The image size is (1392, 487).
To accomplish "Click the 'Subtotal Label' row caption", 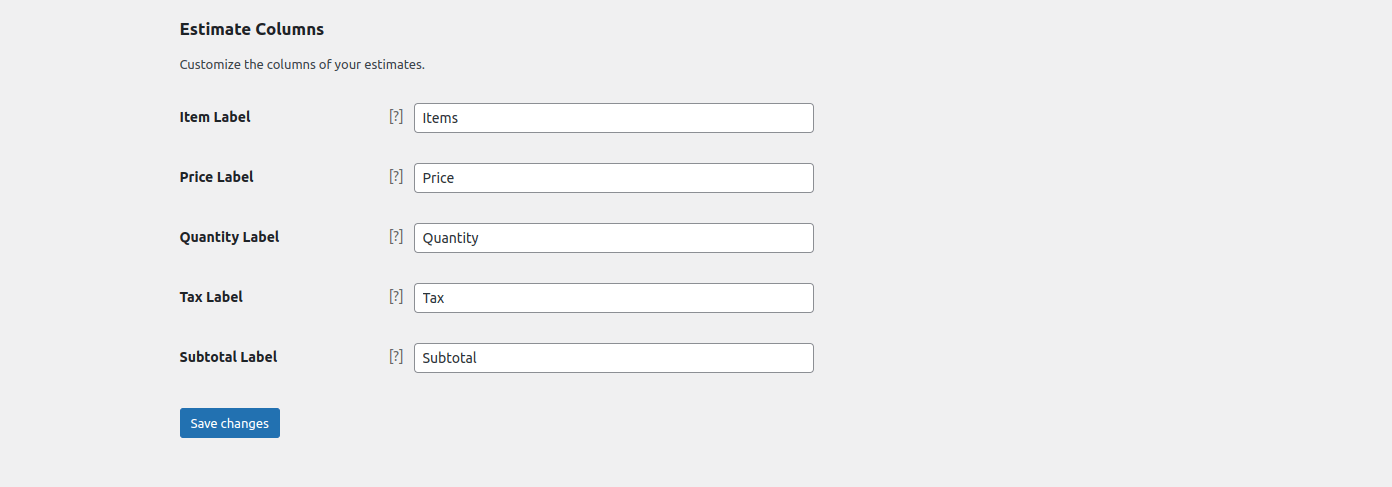I will 229,357.
